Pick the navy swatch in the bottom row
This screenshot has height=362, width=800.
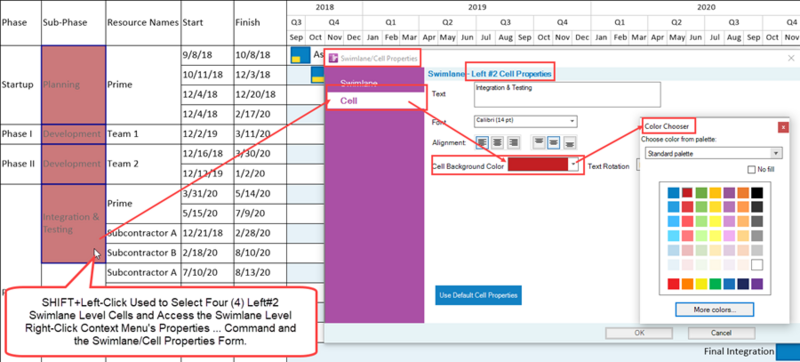point(743,283)
